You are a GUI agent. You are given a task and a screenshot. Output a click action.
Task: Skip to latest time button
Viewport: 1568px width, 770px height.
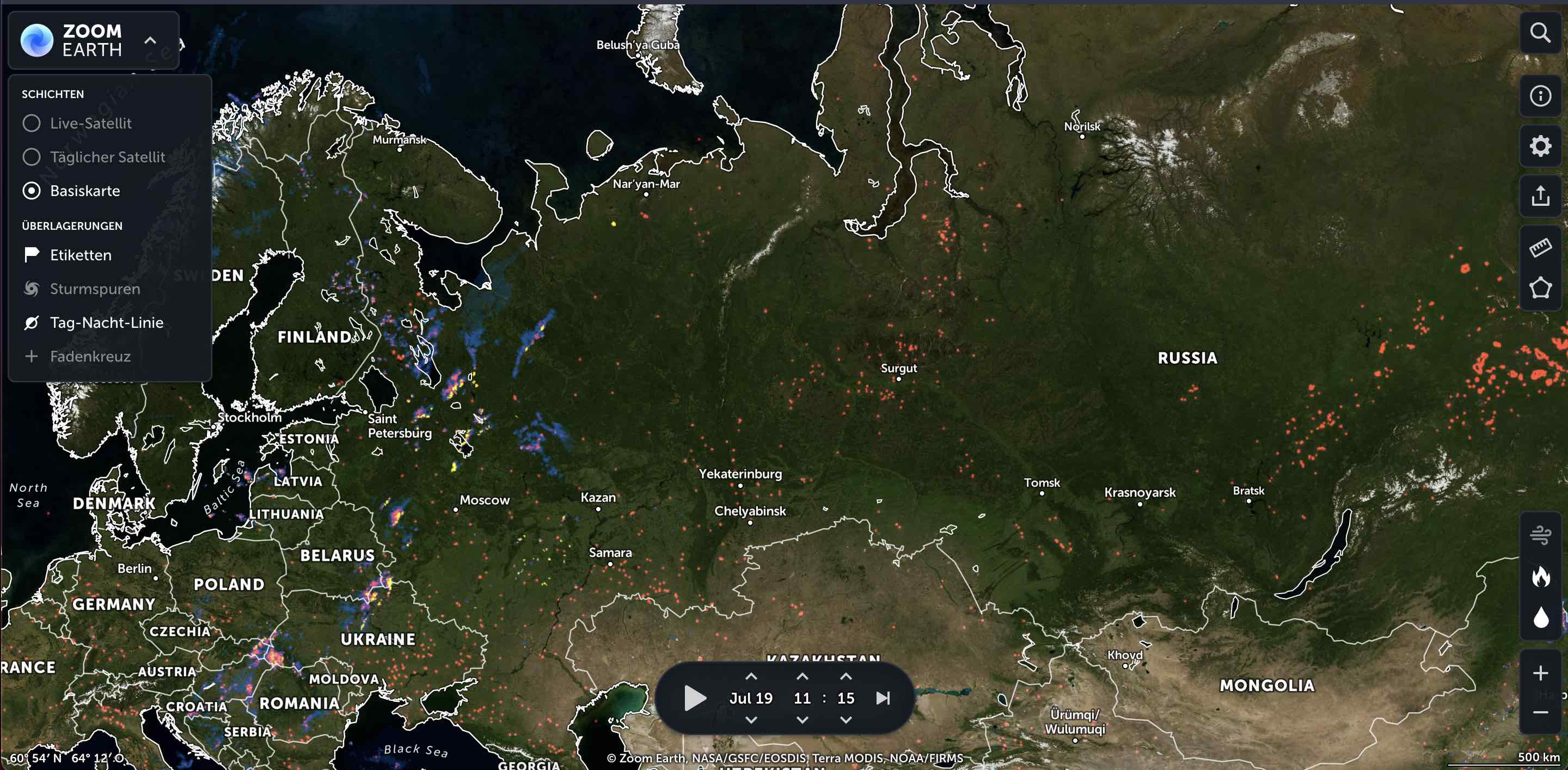coord(883,698)
